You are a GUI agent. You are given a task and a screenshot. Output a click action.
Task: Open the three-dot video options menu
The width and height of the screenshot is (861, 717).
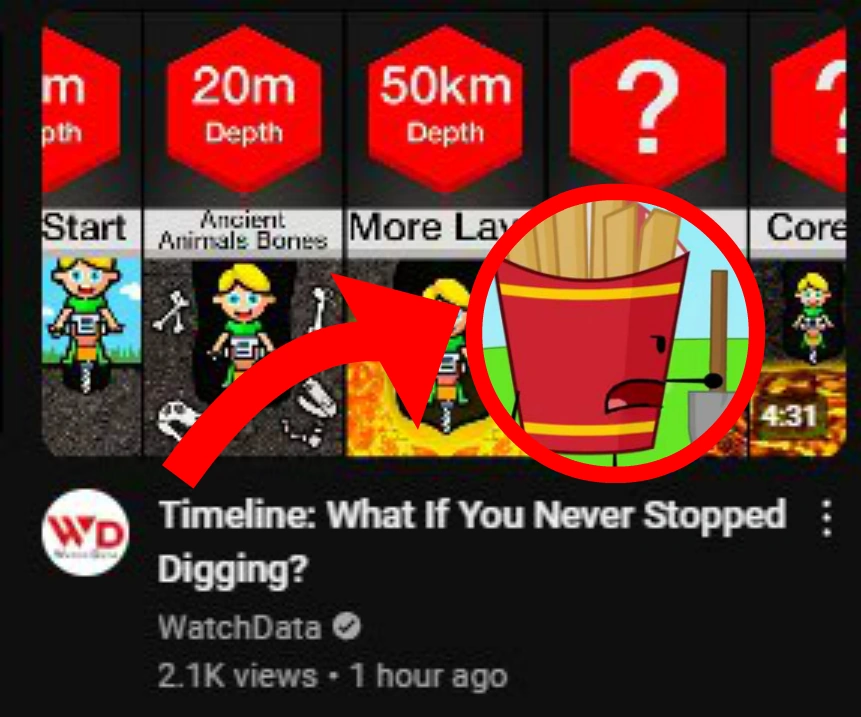(826, 518)
